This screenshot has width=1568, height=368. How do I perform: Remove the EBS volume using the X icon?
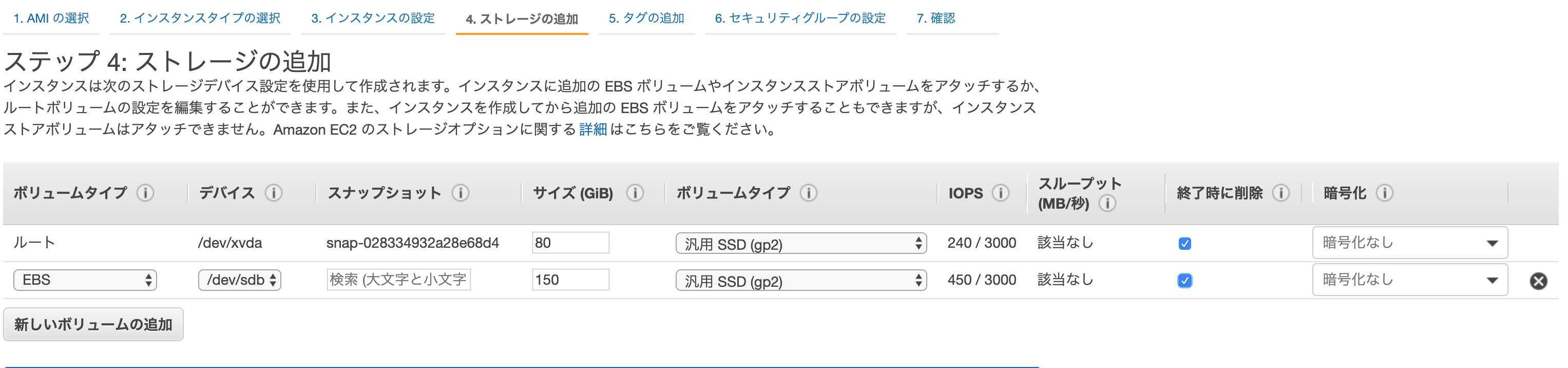tap(1539, 280)
